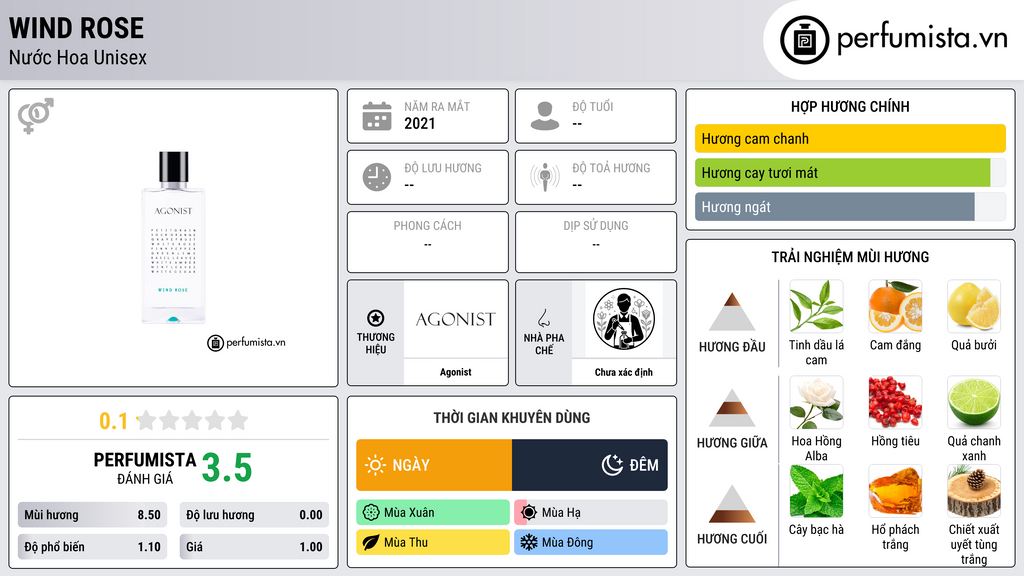The height and width of the screenshot is (576, 1024).
Task: Click the WIND ROSE title text
Action: point(76,28)
